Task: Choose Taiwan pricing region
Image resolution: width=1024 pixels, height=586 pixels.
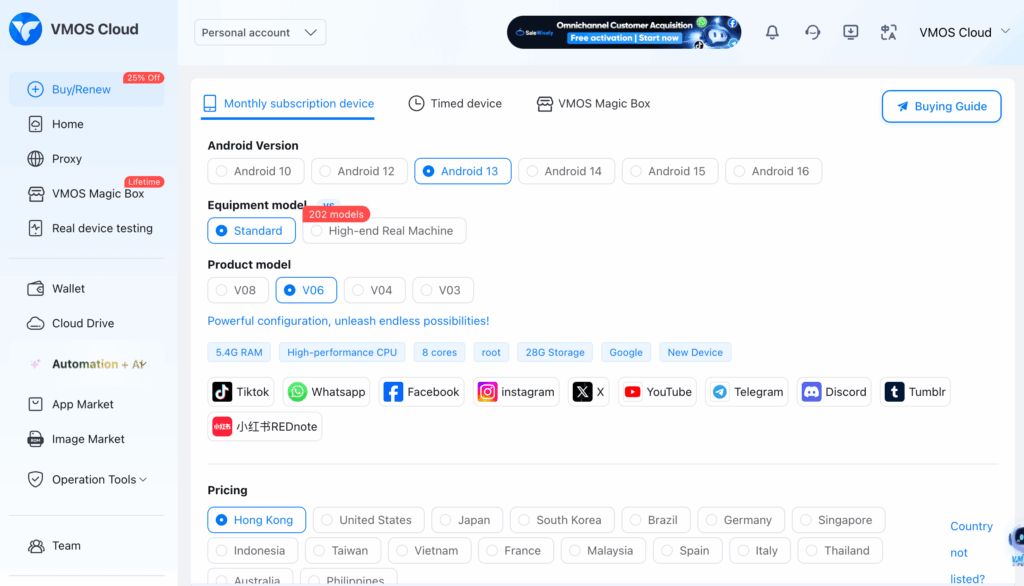Action: coord(343,551)
